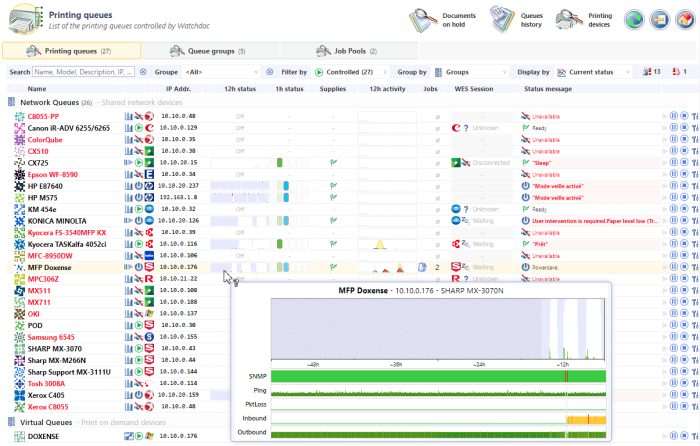Click the search text input field

click(x=84, y=73)
